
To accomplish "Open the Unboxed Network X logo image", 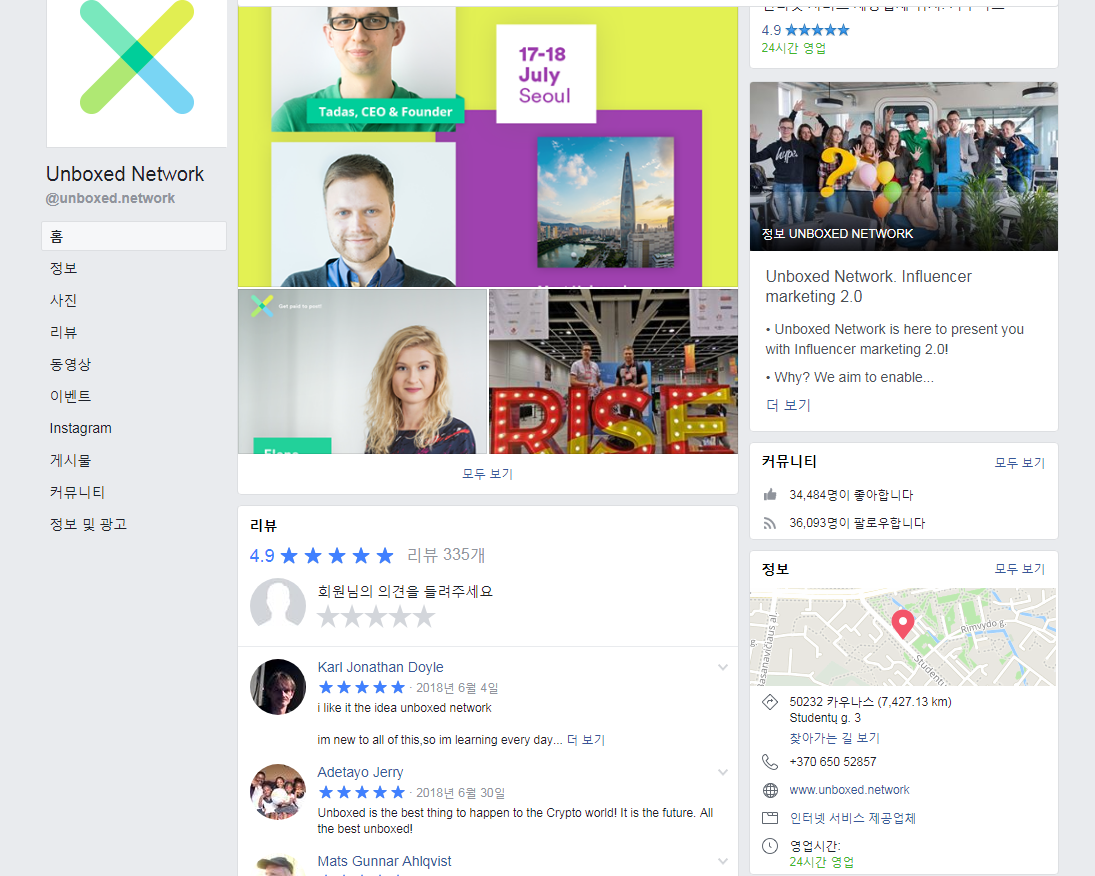I will 137,72.
